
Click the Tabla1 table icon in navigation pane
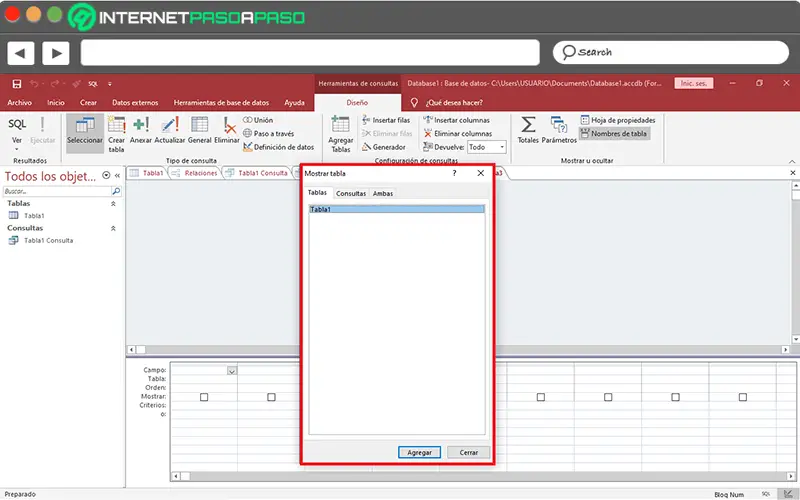pos(14,215)
